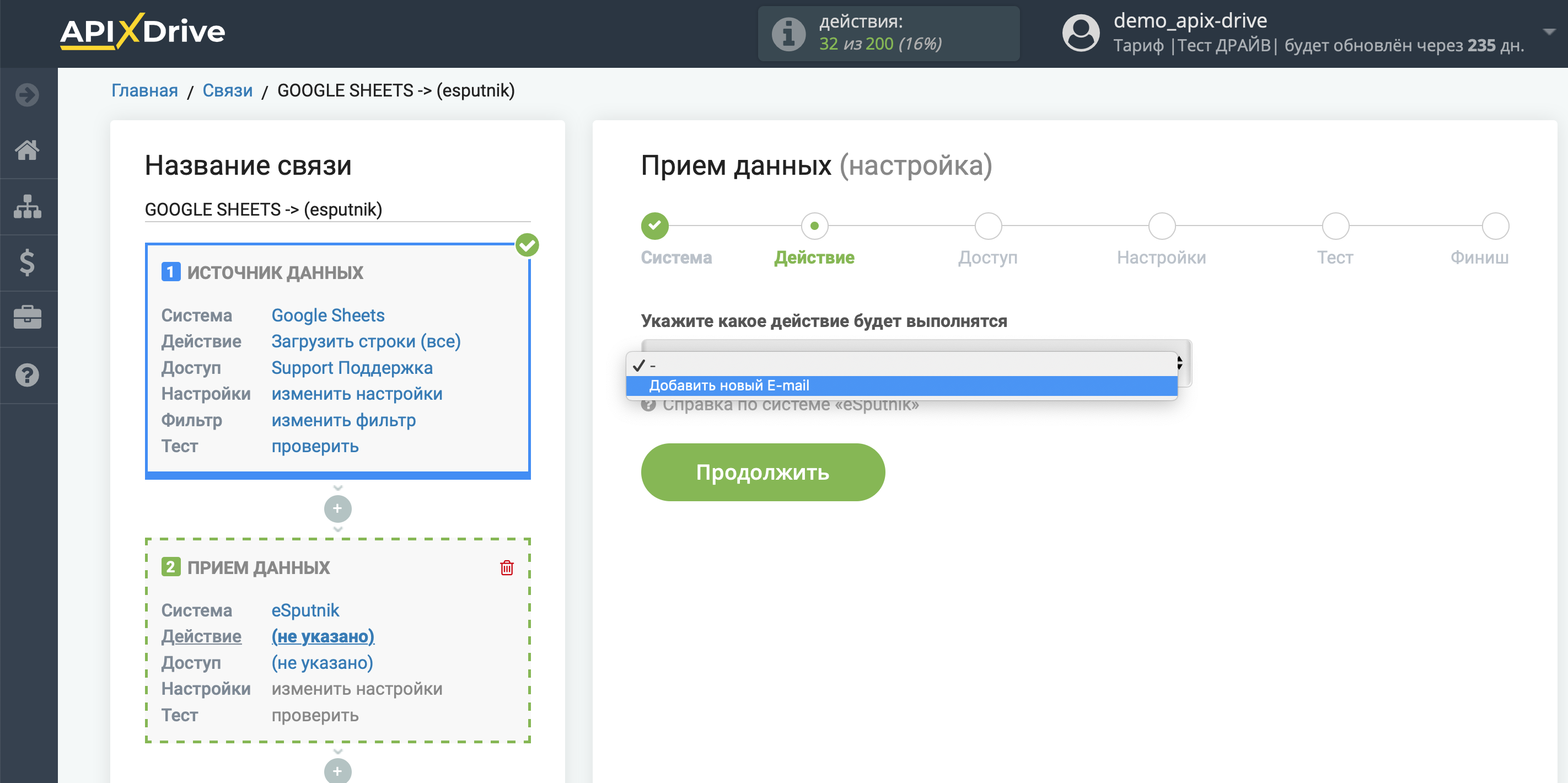Screen dimensions: 1568x783
Task: Click receiver "изменить настройки" text
Action: tap(357, 689)
